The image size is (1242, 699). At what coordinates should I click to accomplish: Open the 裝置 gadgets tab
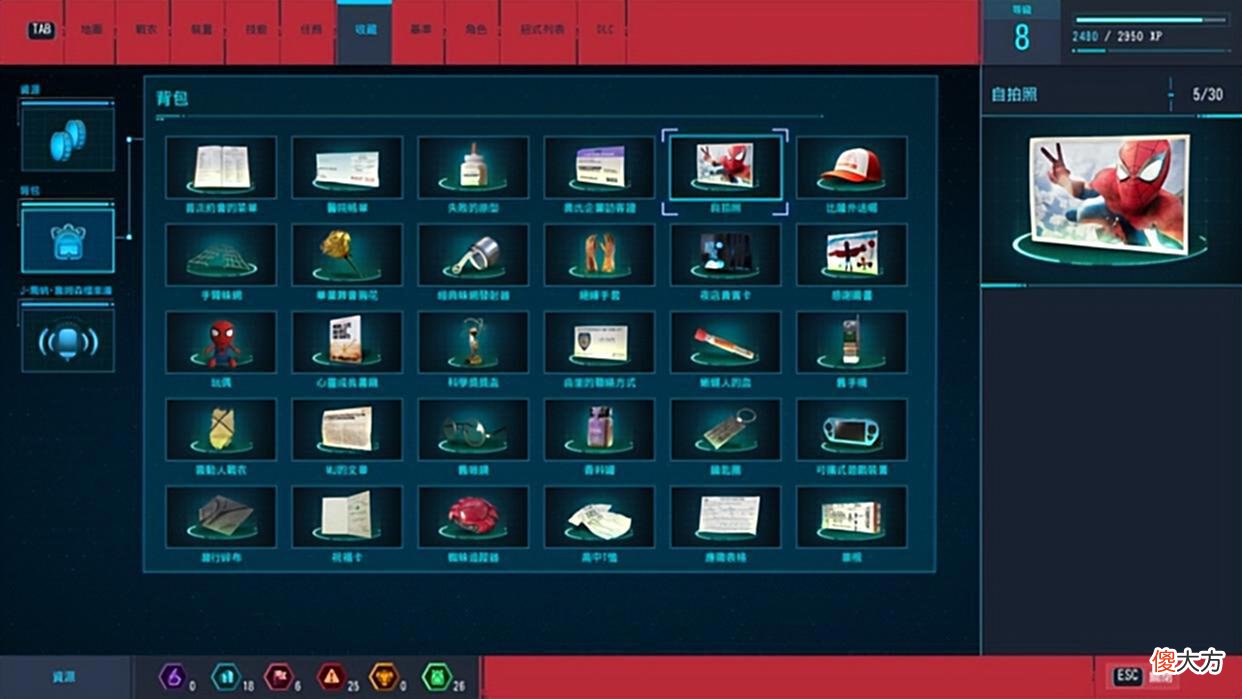click(x=200, y=30)
